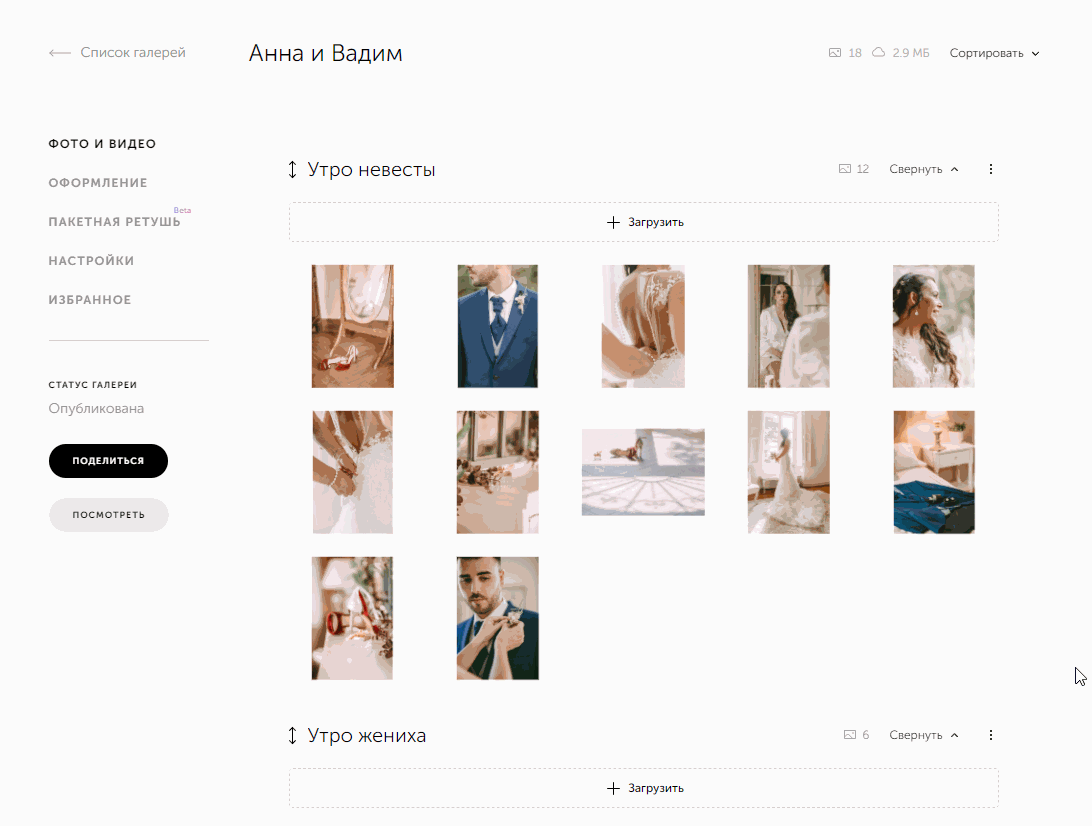Image resolution: width=1092 pixels, height=826 pixels.
Task: Go to Настройки in sidebar
Action: 91,261
